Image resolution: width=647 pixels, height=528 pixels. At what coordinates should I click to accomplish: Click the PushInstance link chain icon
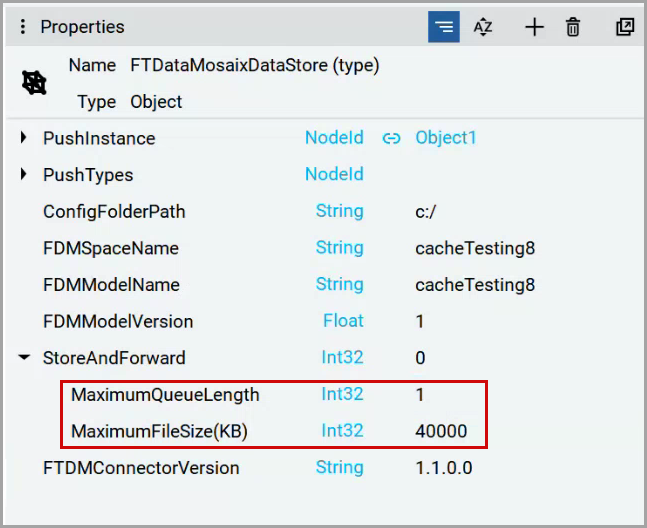(391, 139)
